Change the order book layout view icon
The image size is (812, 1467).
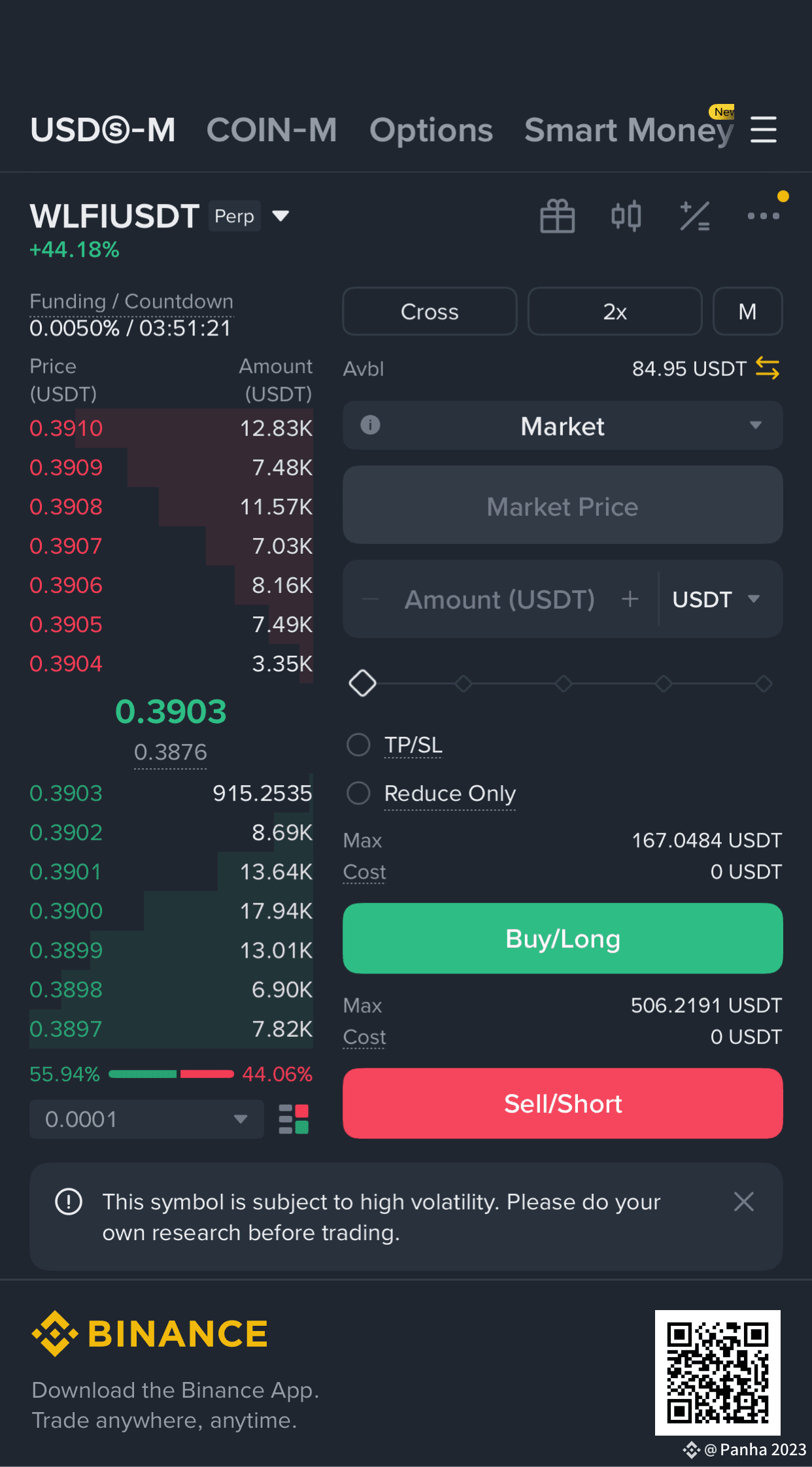pyautogui.click(x=294, y=1119)
